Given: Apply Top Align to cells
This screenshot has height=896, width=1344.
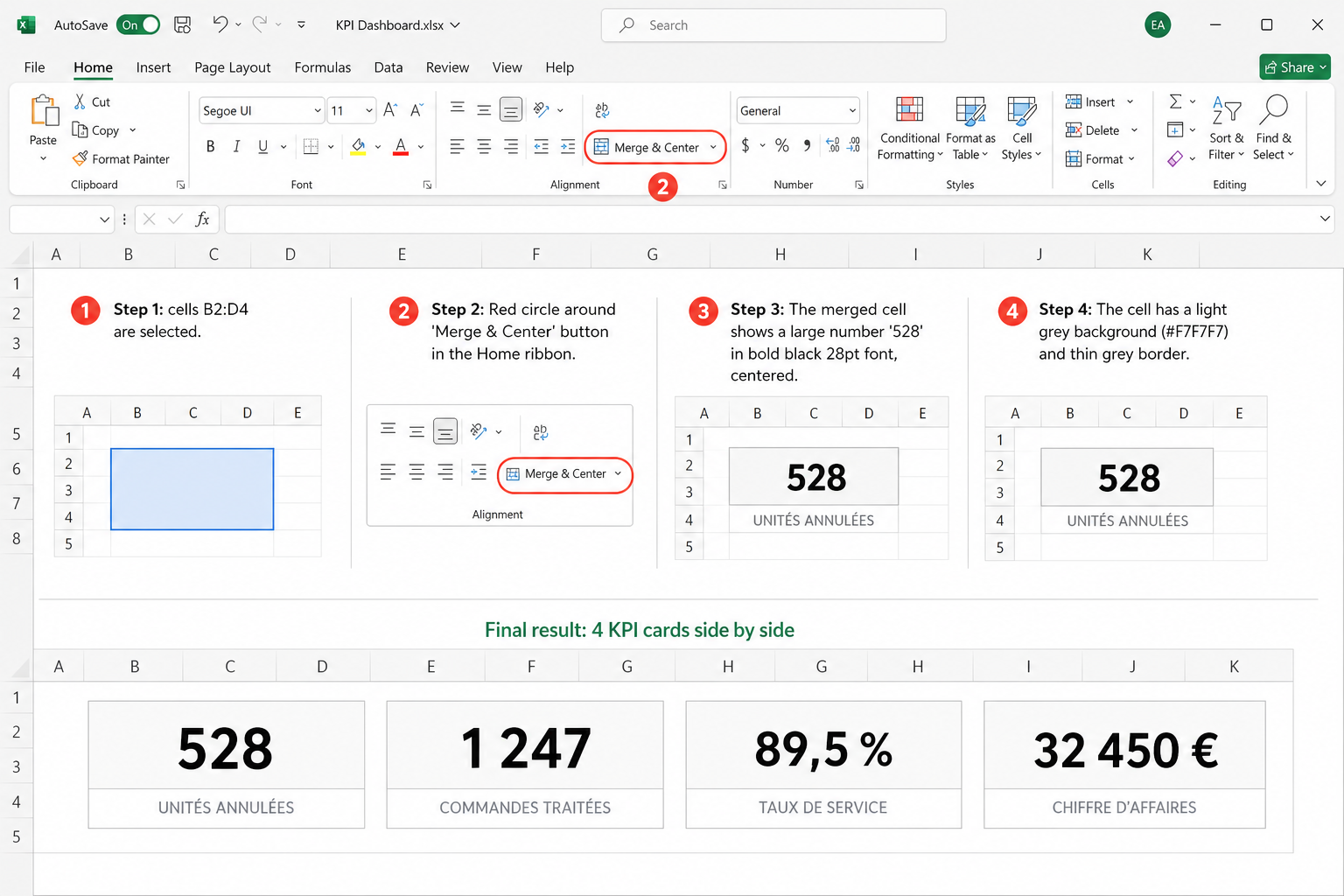Looking at the screenshot, I should [457, 108].
